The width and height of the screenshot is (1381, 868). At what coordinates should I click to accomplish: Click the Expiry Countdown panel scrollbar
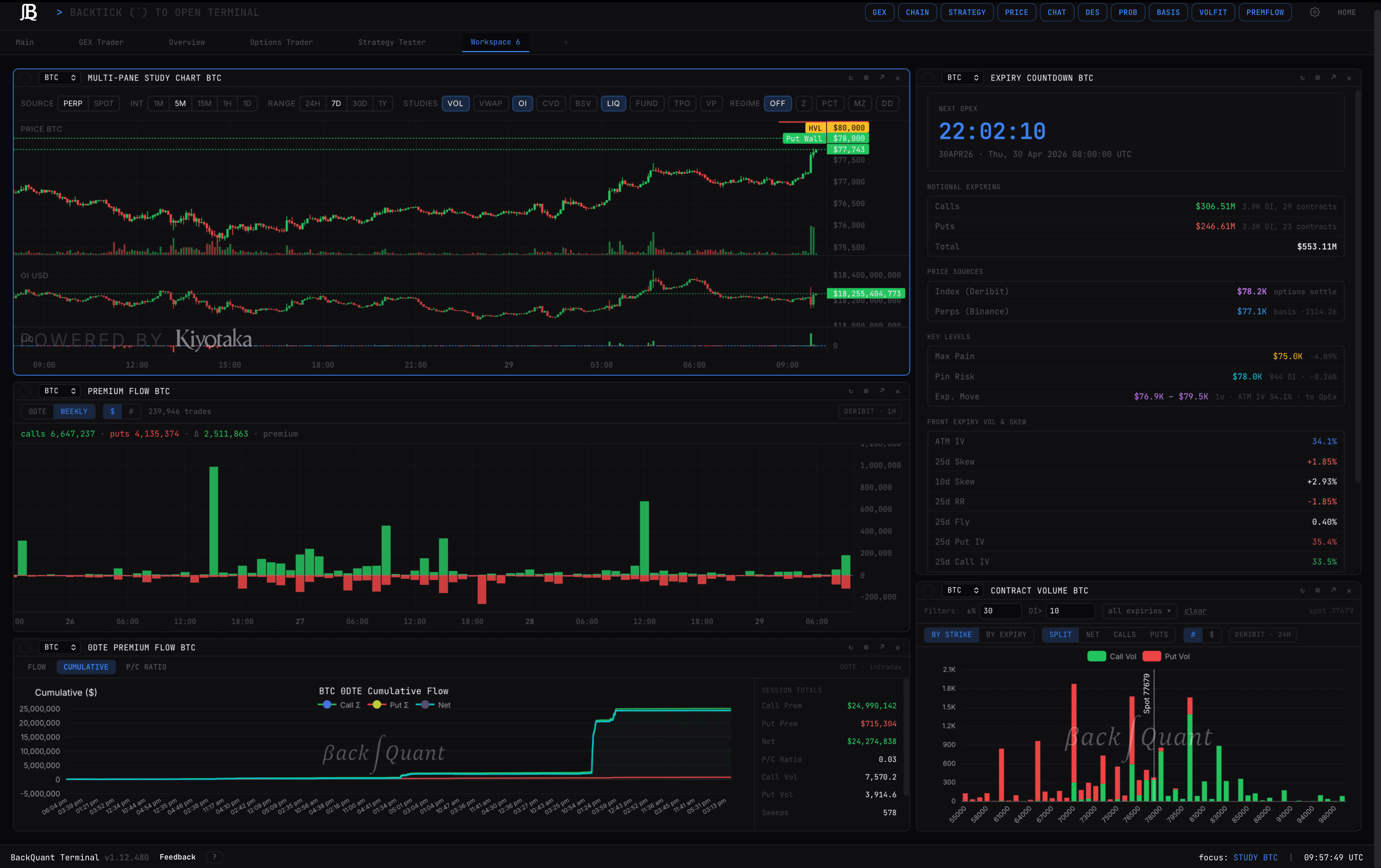coord(1358,287)
